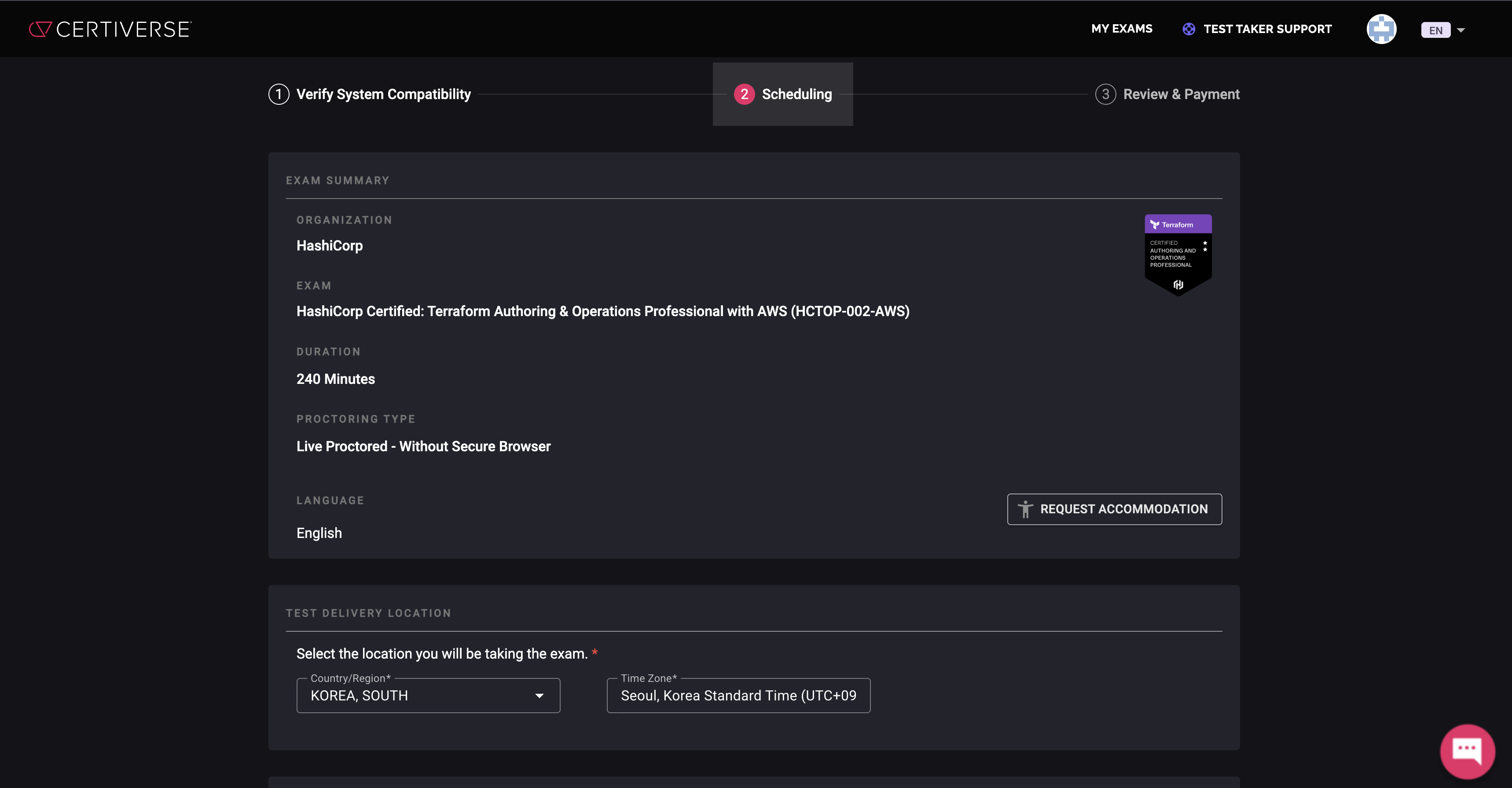Click the Terraform certification badge

tap(1178, 254)
